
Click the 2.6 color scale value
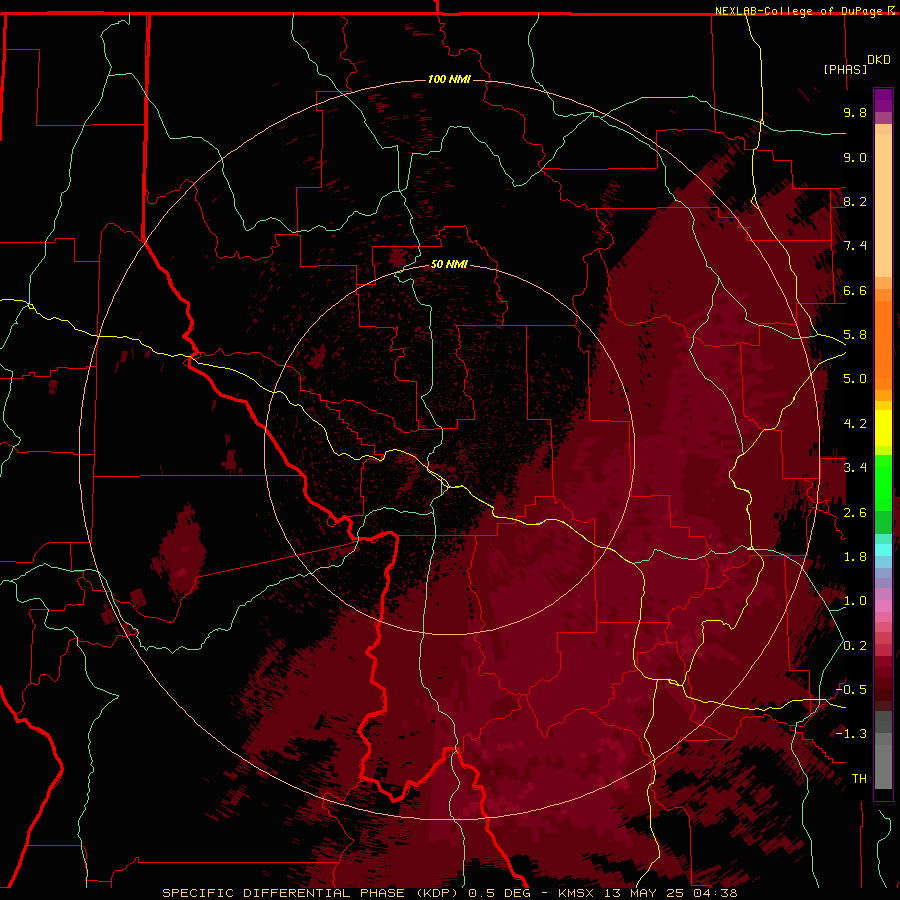855,513
